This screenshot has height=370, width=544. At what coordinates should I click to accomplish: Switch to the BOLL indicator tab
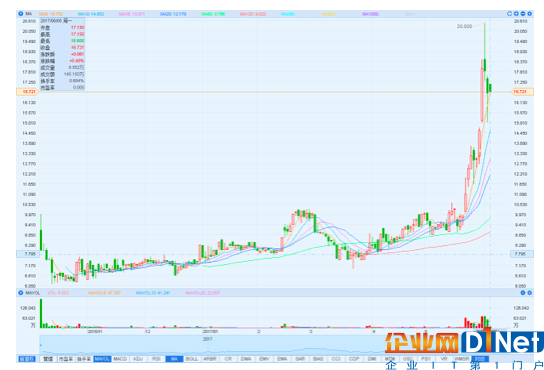coord(192,359)
